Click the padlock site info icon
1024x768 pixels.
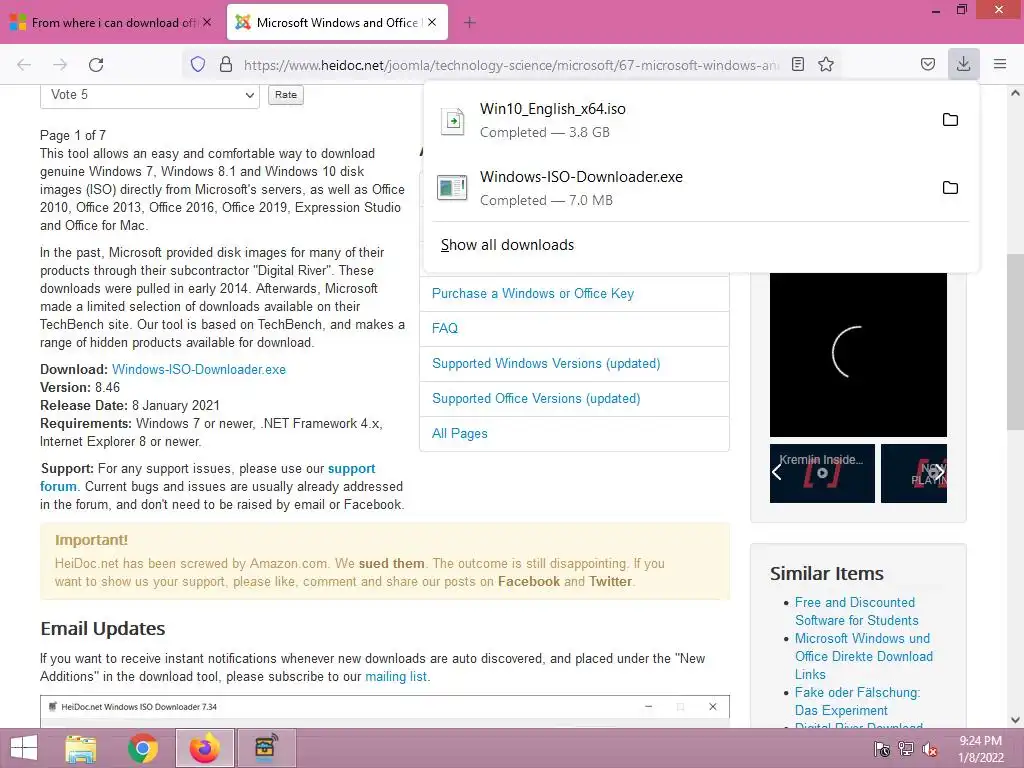(x=226, y=64)
